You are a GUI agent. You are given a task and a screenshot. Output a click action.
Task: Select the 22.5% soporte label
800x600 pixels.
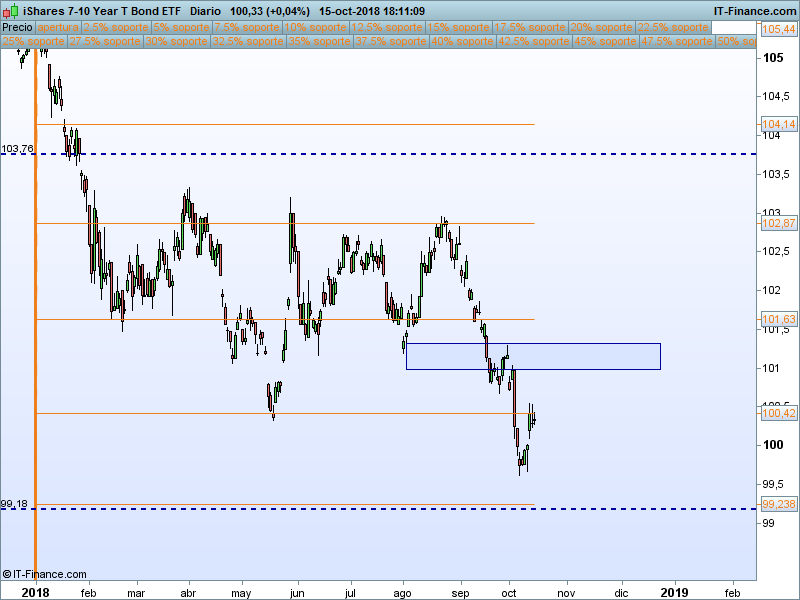(673, 27)
